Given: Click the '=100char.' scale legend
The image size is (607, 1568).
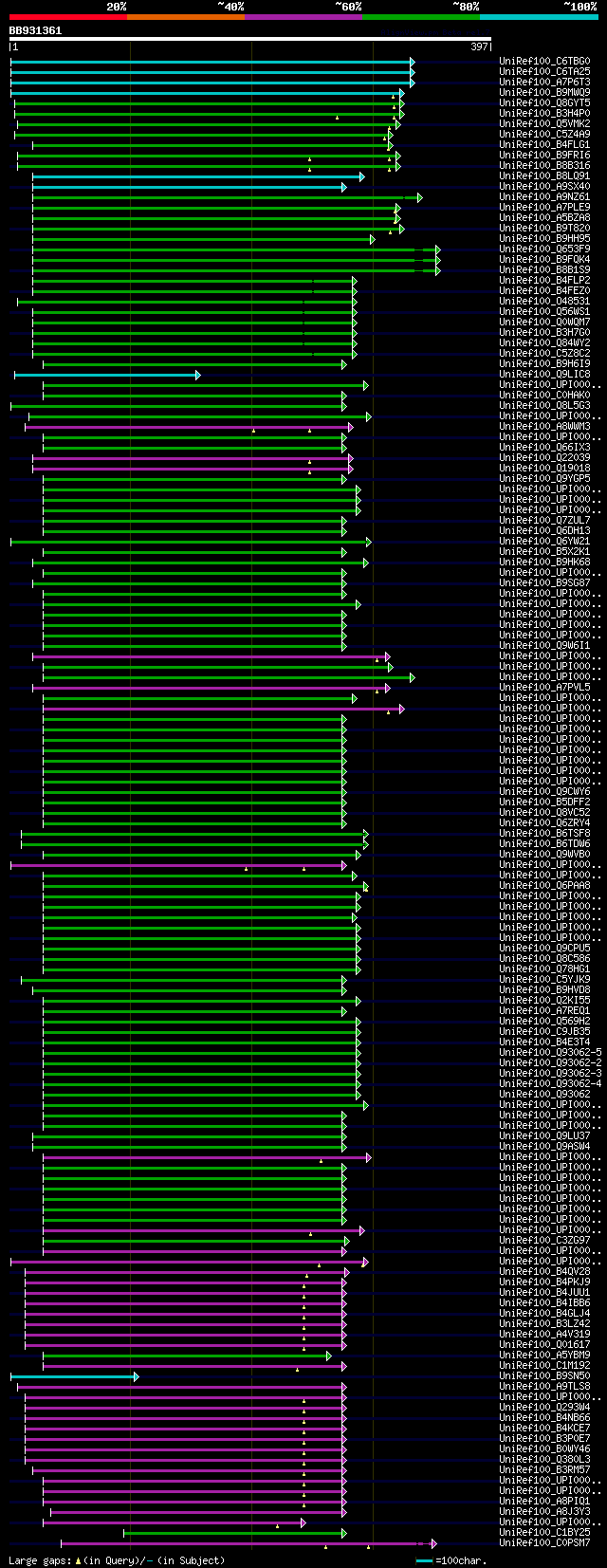Looking at the screenshot, I should (451, 1560).
